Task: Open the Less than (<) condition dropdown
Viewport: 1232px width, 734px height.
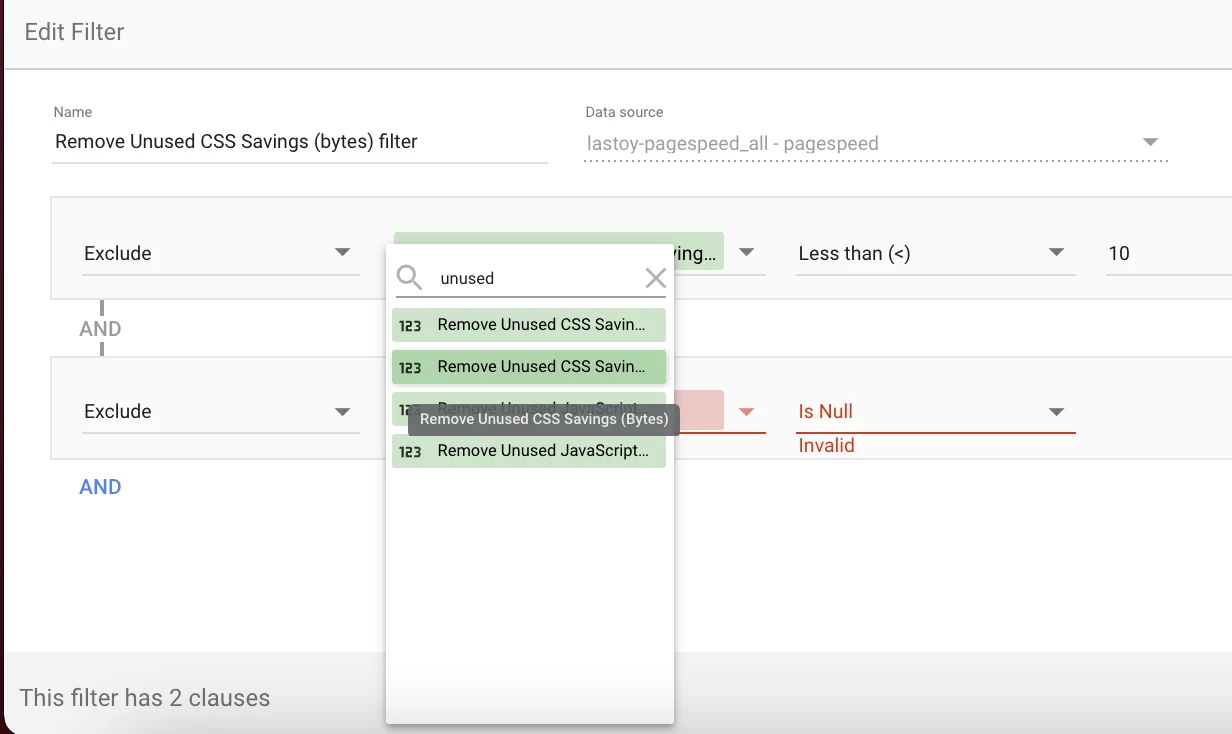Action: point(935,254)
